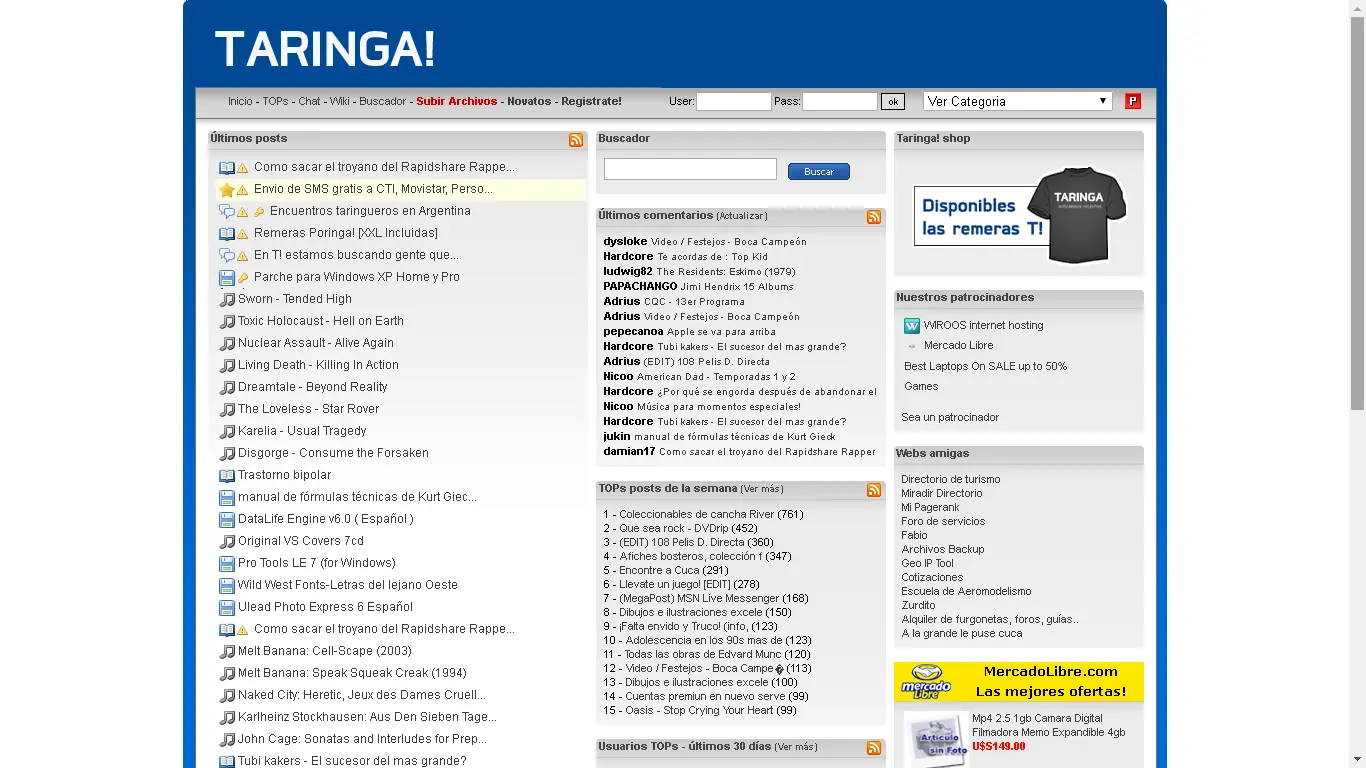Open TOPs from the navigation bar
The width and height of the screenshot is (1366, 768).
pyautogui.click(x=275, y=101)
